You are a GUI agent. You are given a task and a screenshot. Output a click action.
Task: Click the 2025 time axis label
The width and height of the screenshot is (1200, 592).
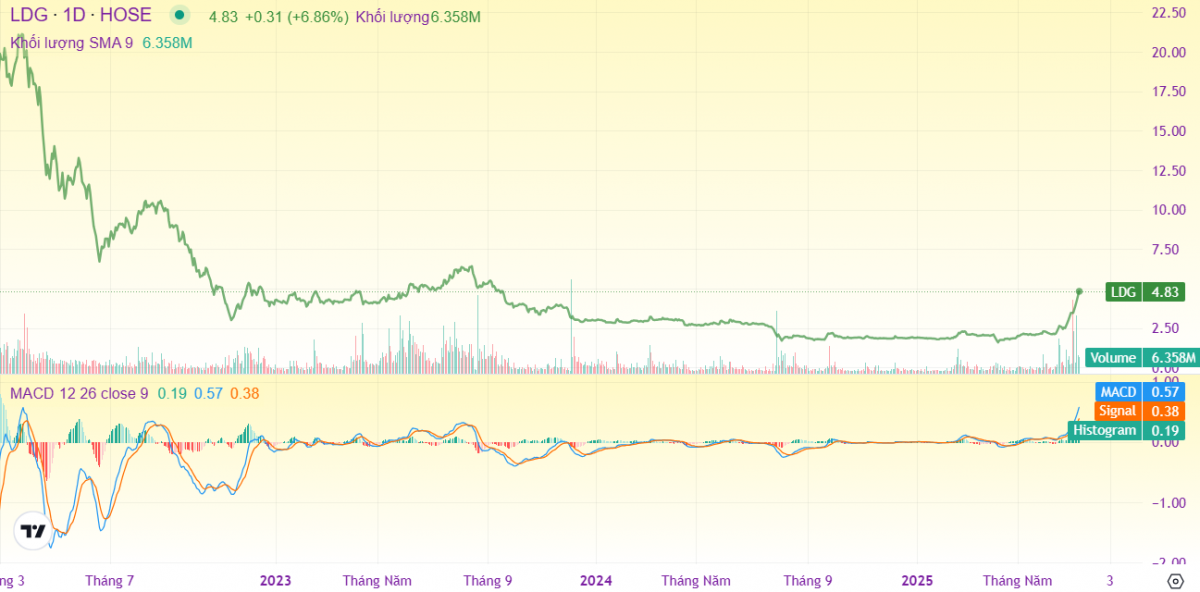click(918, 580)
